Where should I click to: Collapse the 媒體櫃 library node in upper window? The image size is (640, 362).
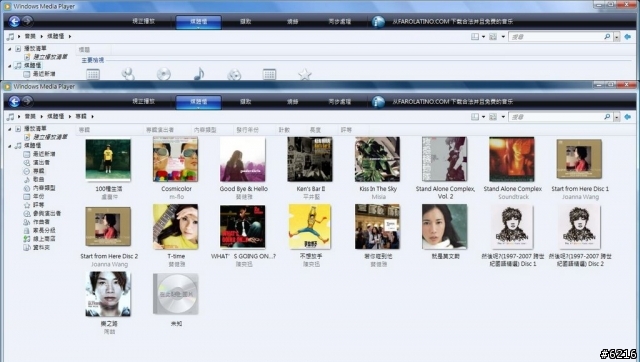(10, 66)
